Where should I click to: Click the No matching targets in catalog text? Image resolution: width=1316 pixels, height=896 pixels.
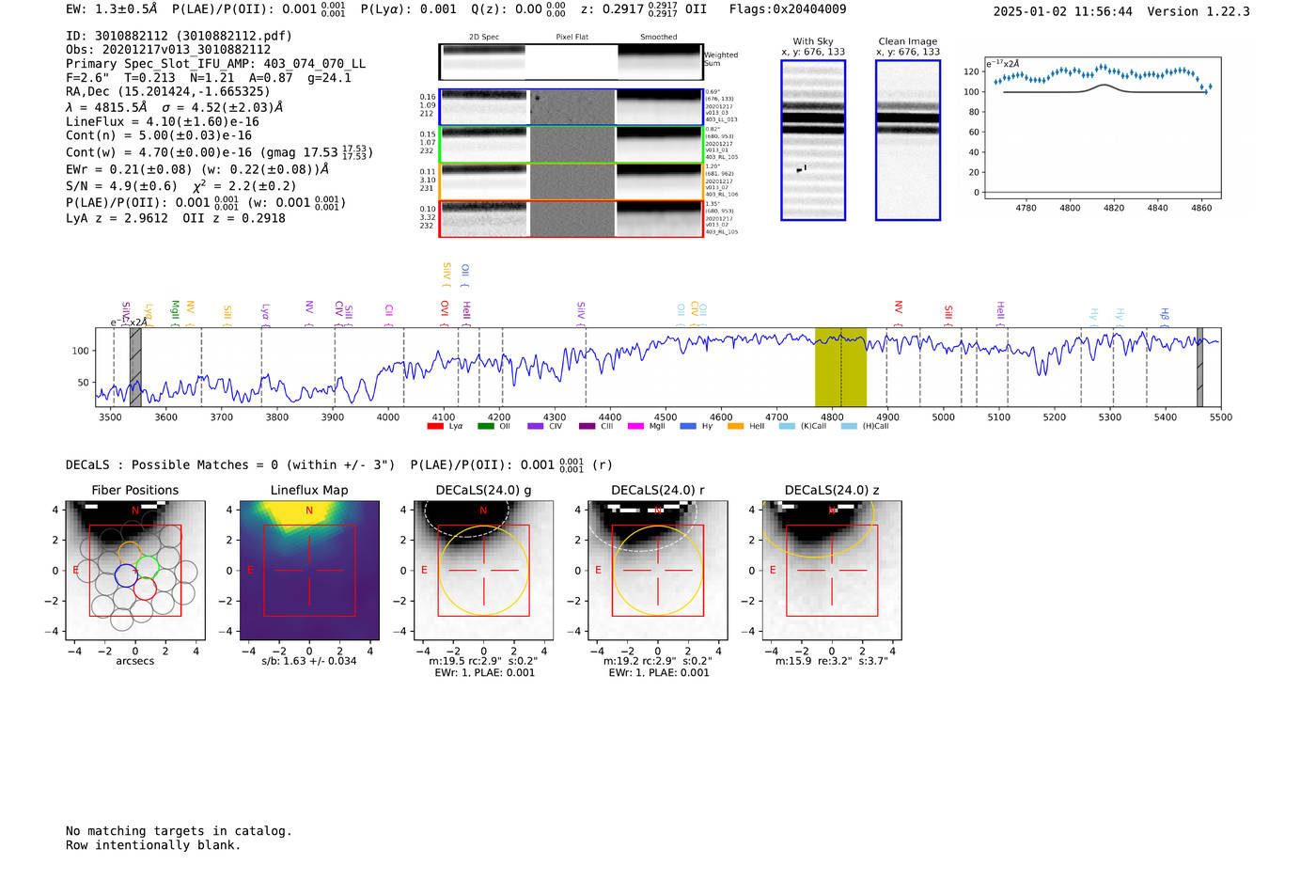(179, 831)
